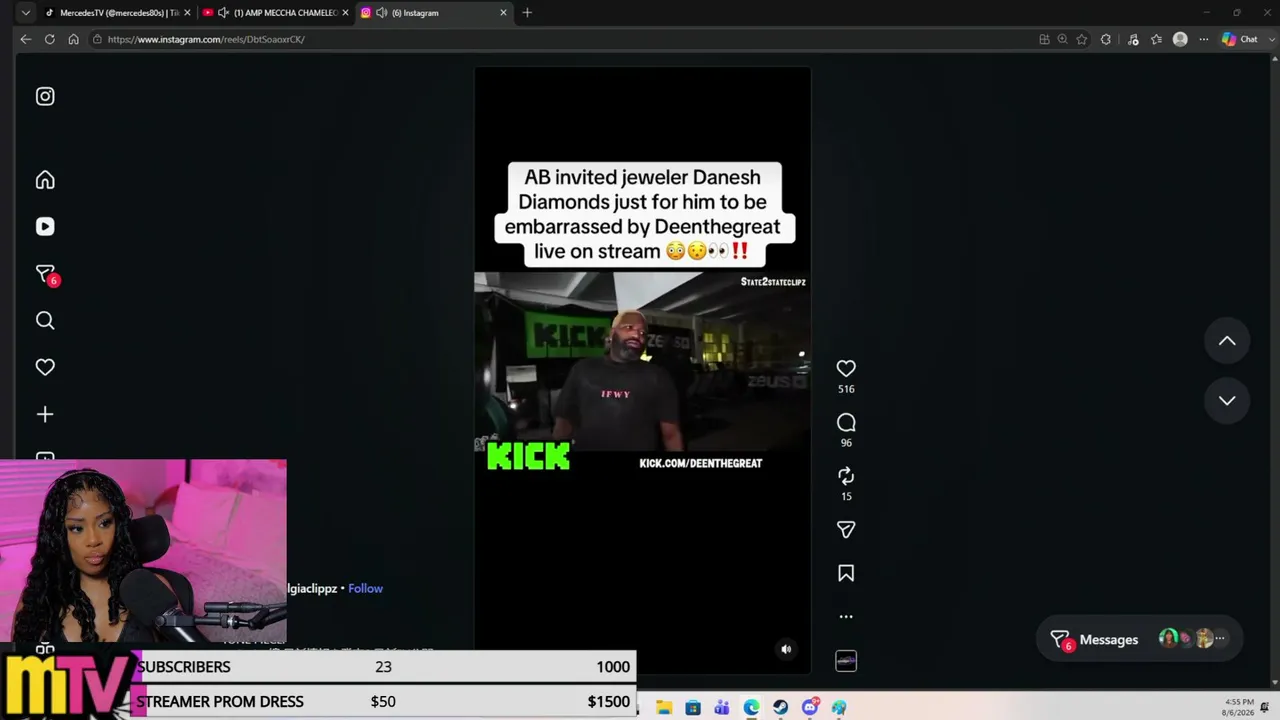Viewport: 1280px width, 720px height.
Task: Open the favorites list
Action: [1156, 39]
